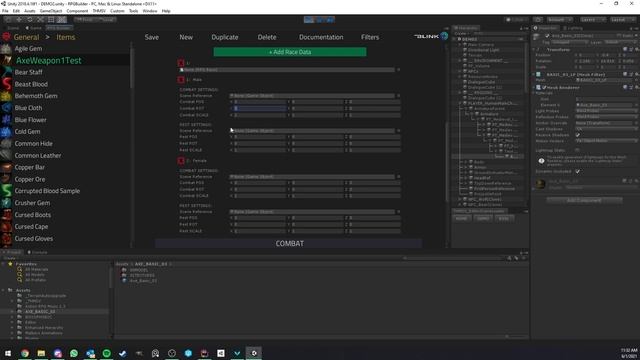
Task: Toggle Dynamic Occluded checkbox in Inspector
Action: click(x=578, y=171)
